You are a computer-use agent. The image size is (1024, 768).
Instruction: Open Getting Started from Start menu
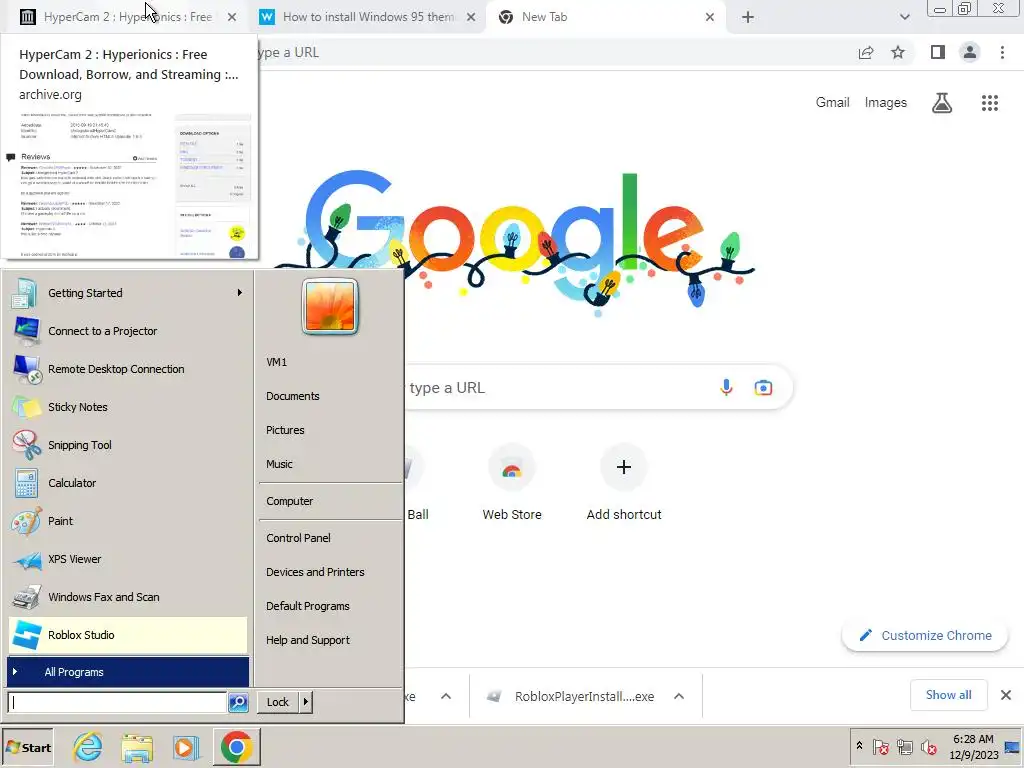[128, 293]
